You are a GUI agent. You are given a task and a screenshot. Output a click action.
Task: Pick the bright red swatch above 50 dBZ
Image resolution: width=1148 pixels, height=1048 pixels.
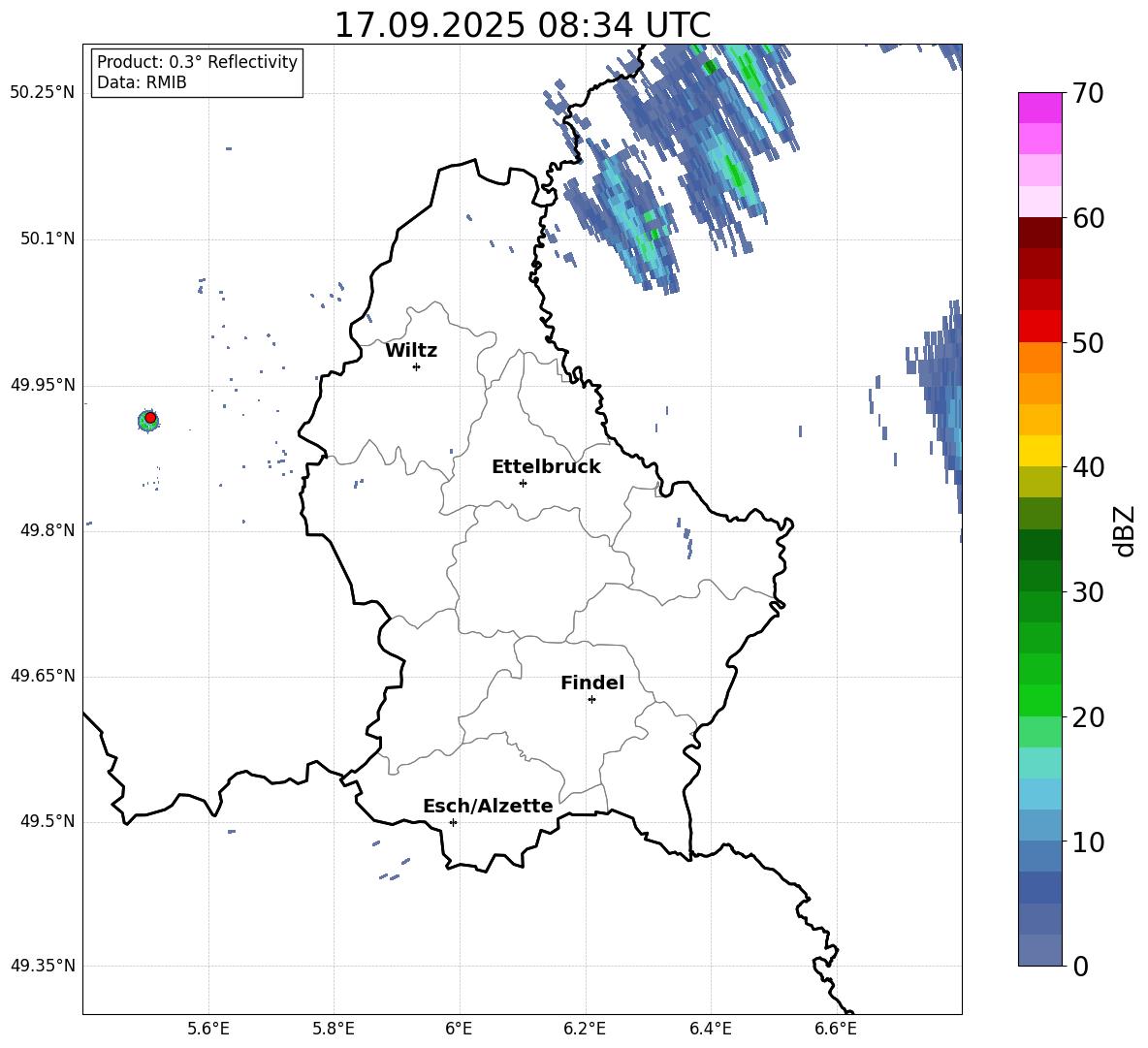click(x=1040, y=326)
